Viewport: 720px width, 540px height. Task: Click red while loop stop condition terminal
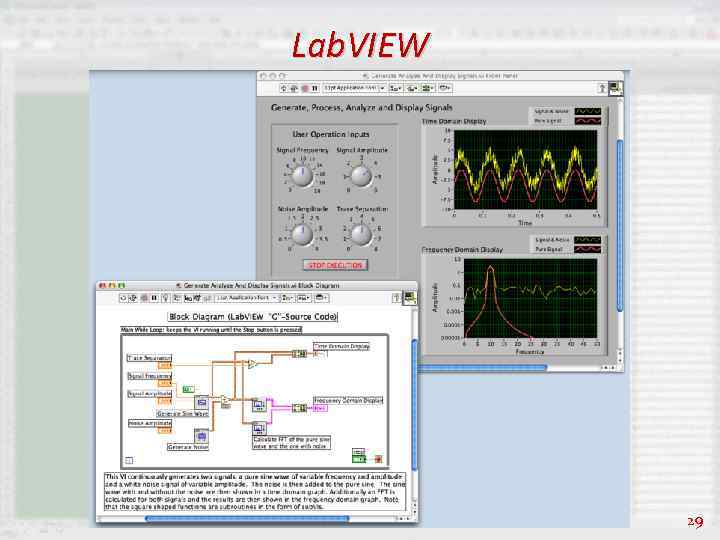[x=378, y=459]
